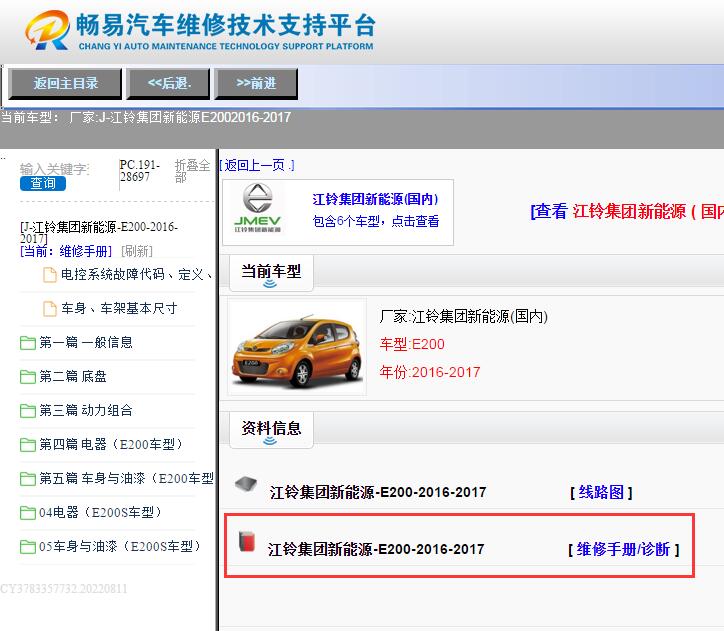Expand the 第二篇 底盘 folder
This screenshot has height=631, width=724.
tap(73, 376)
